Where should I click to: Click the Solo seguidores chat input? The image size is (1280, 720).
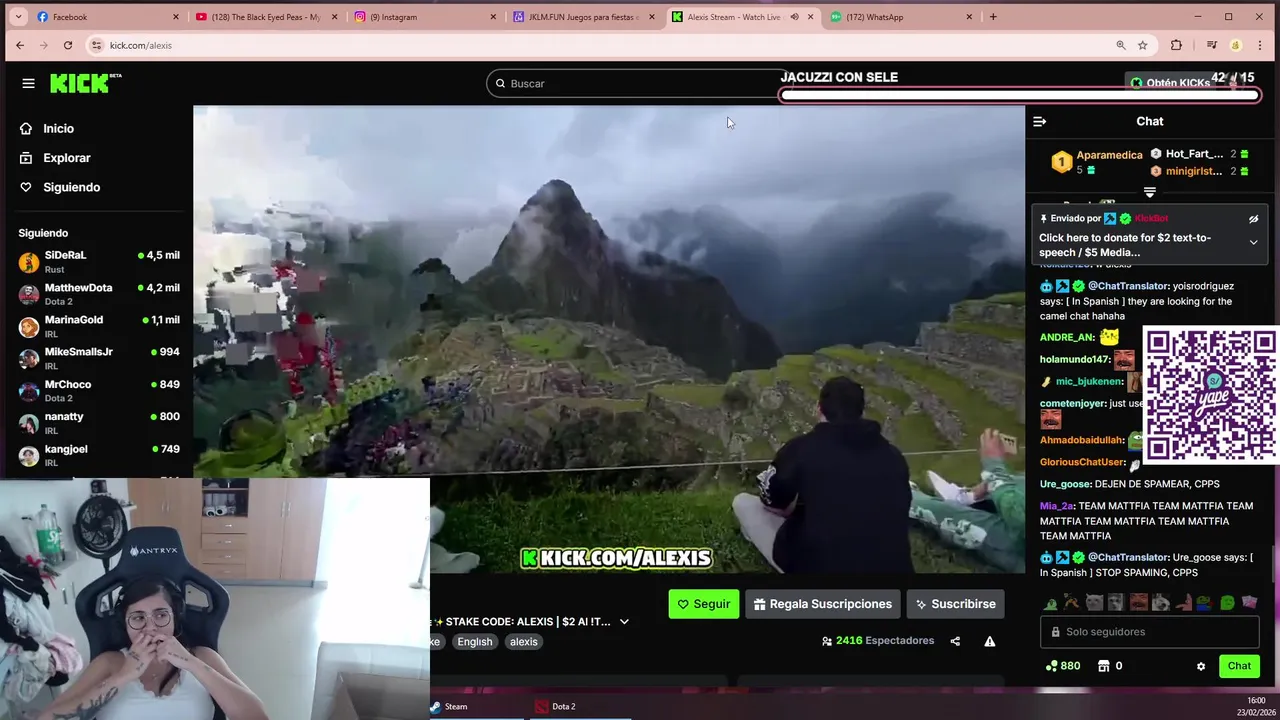1150,632
